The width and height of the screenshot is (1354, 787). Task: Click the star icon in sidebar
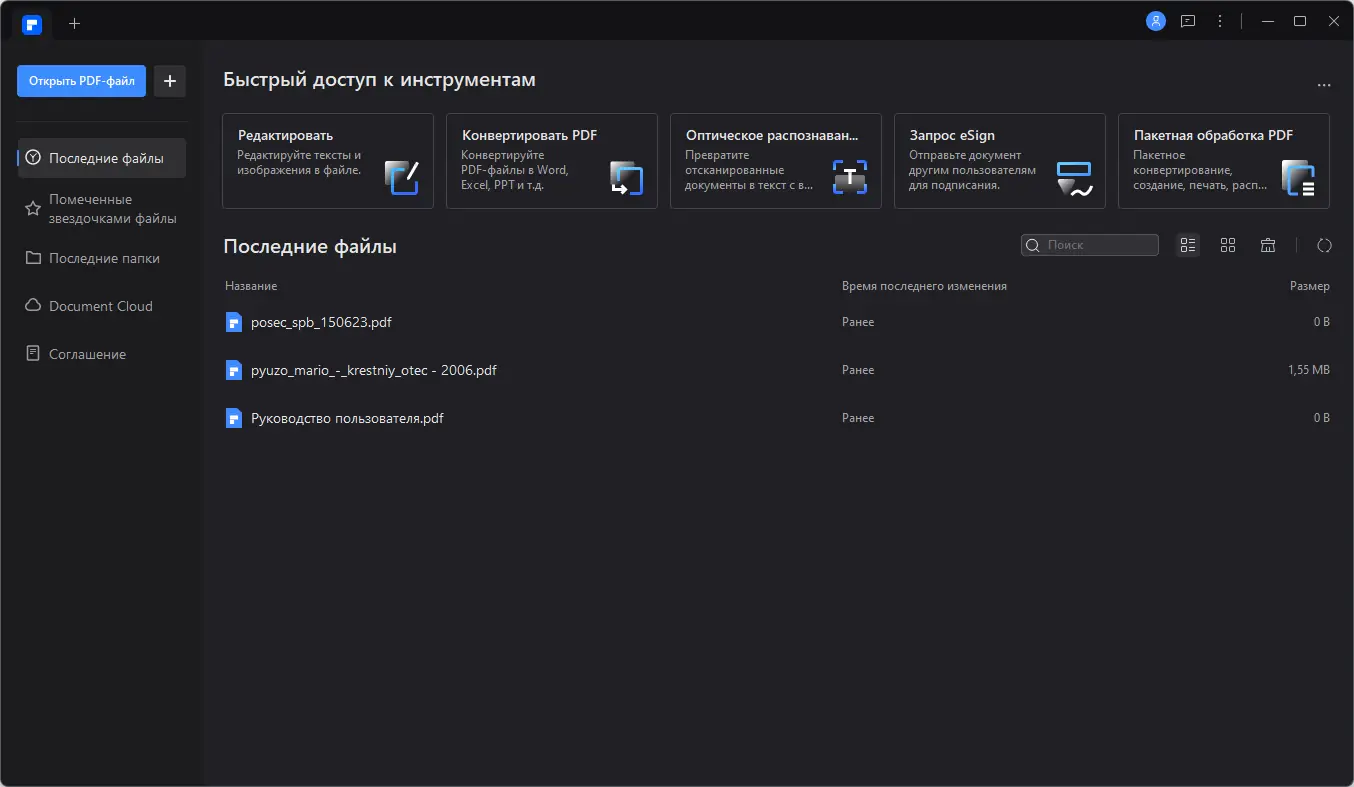(33, 208)
